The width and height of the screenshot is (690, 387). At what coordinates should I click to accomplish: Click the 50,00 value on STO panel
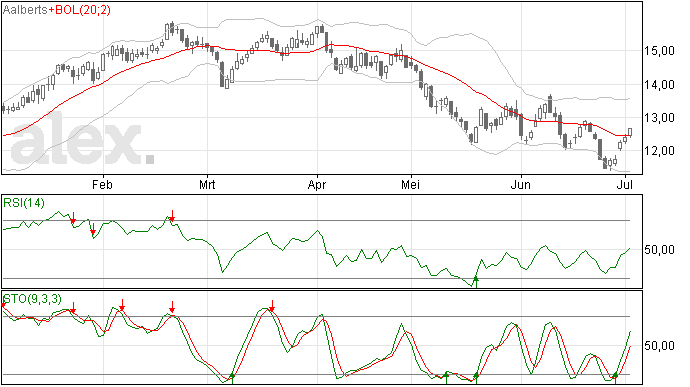pos(659,346)
